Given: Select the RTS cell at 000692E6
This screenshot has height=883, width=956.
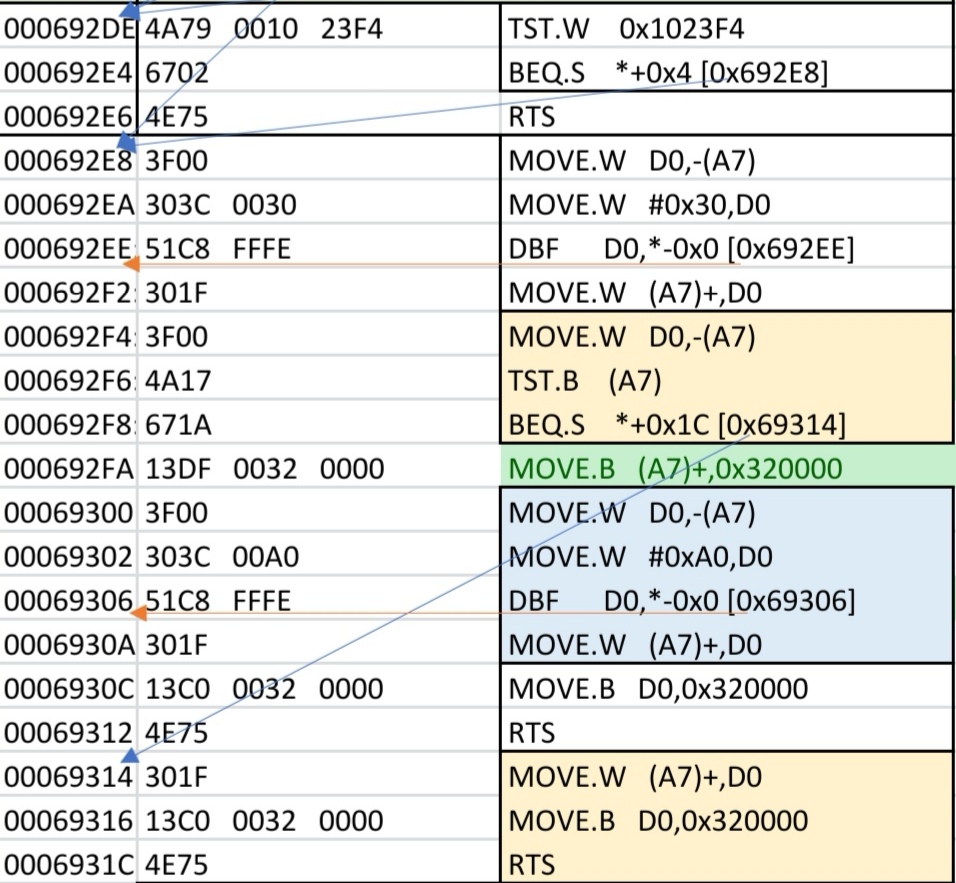Looking at the screenshot, I should pyautogui.click(x=727, y=116).
